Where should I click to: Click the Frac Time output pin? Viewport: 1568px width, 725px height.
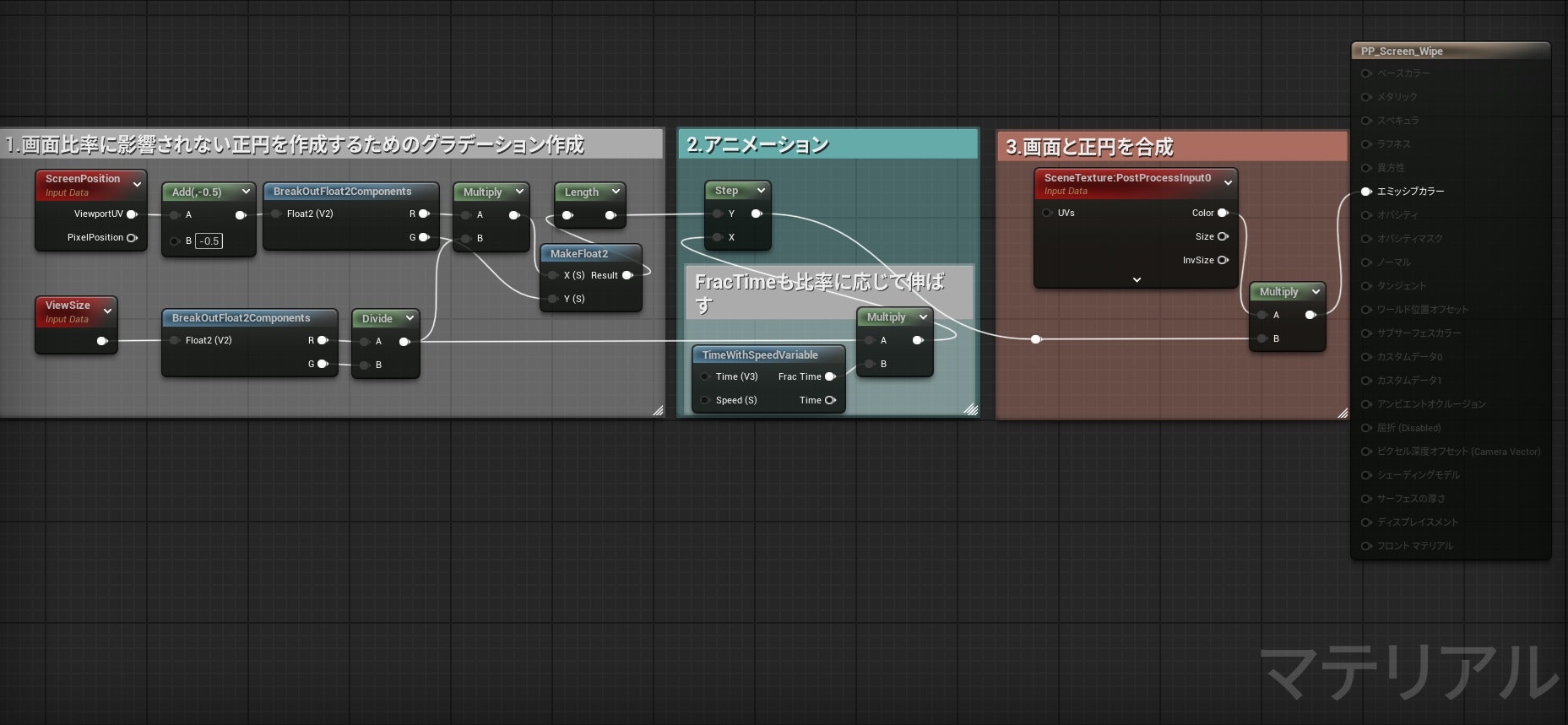(x=830, y=376)
